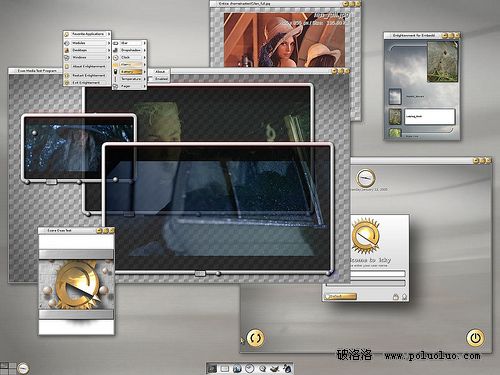Click the user name input field in the login box
This screenshot has width=500, height=375.
pos(378,274)
